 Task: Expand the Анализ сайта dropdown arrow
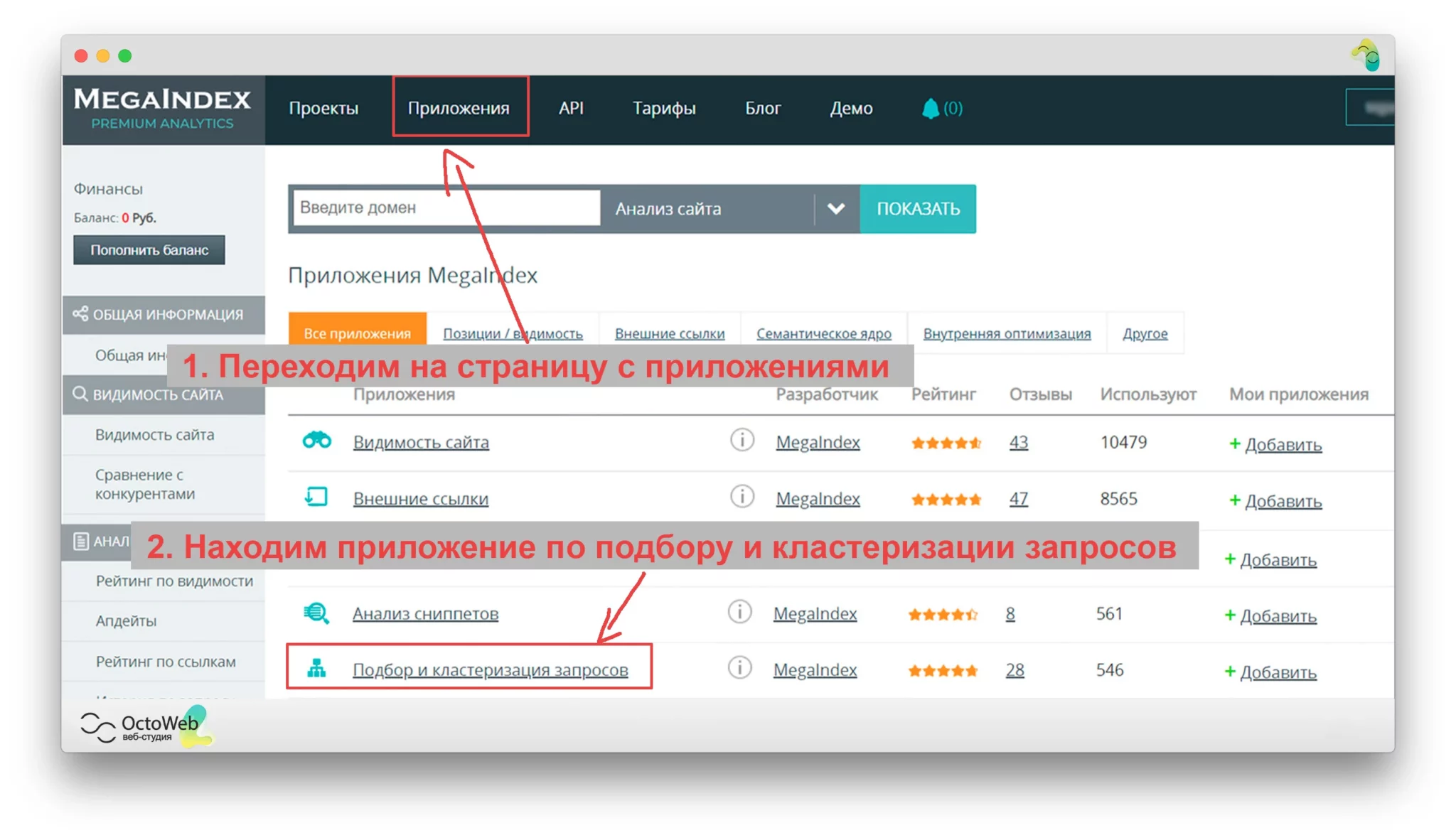pyautogui.click(x=836, y=209)
